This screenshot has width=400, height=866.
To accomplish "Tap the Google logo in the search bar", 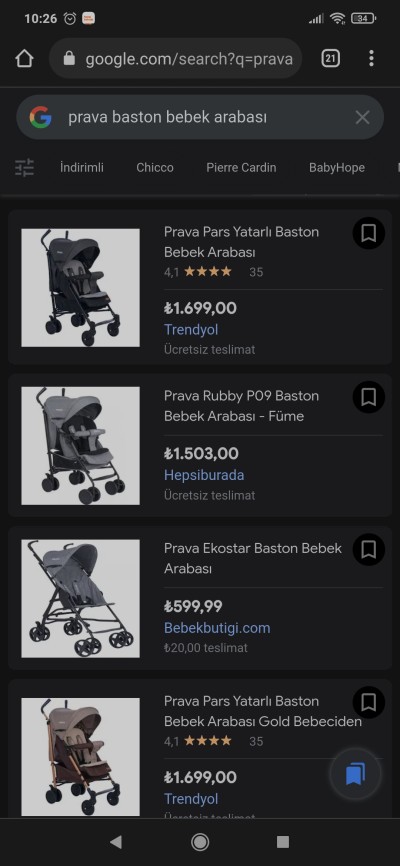I will tap(40, 117).
